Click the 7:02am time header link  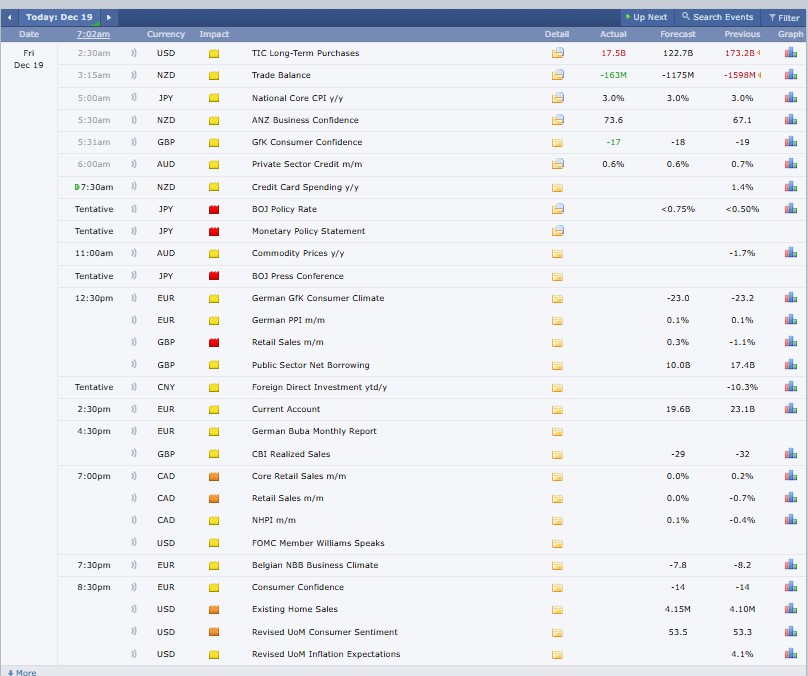pos(93,34)
